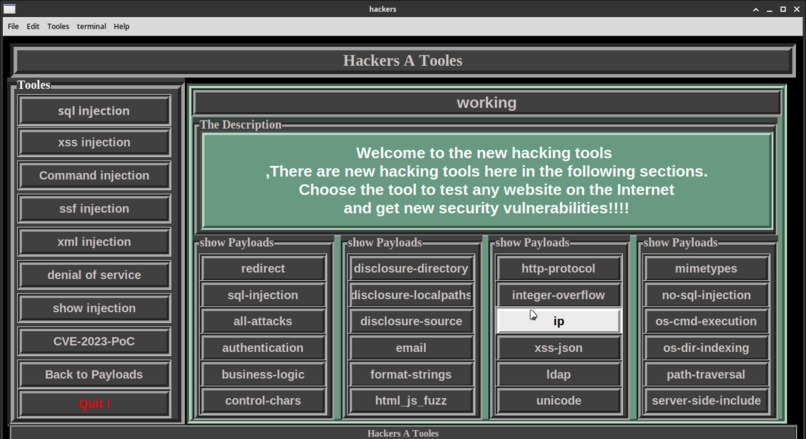Open the all-attacks payload list
This screenshot has width=806, height=439.
[263, 321]
